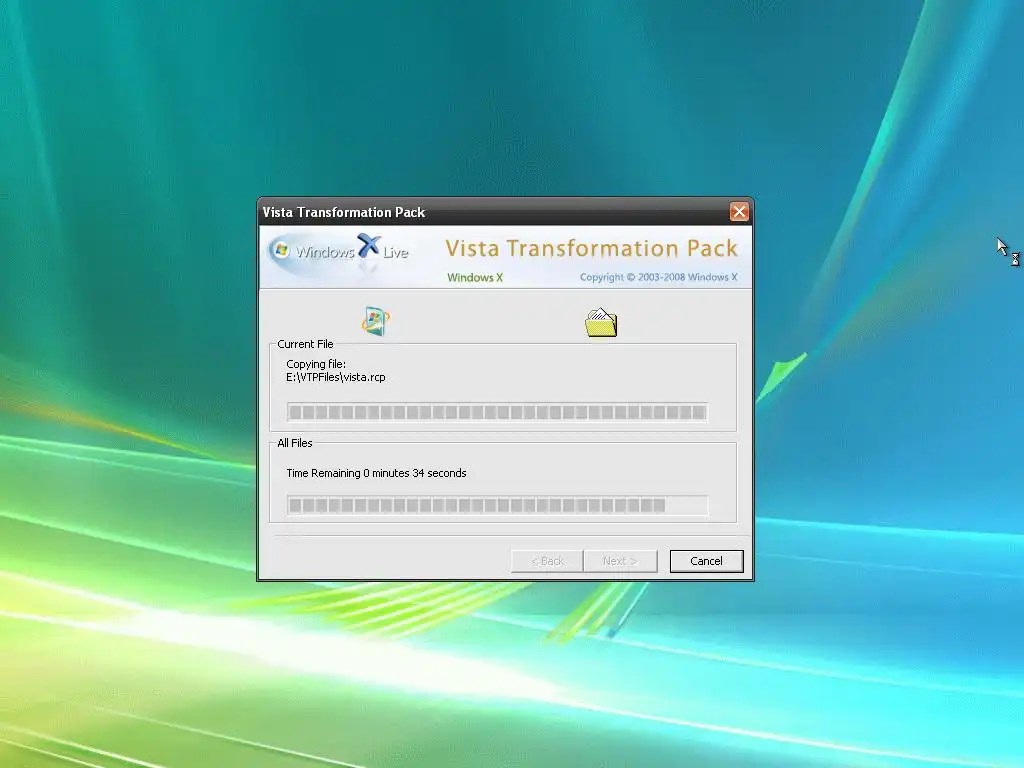Click the 'Current File' group label
Screen dimensions: 1024x768
(305, 344)
